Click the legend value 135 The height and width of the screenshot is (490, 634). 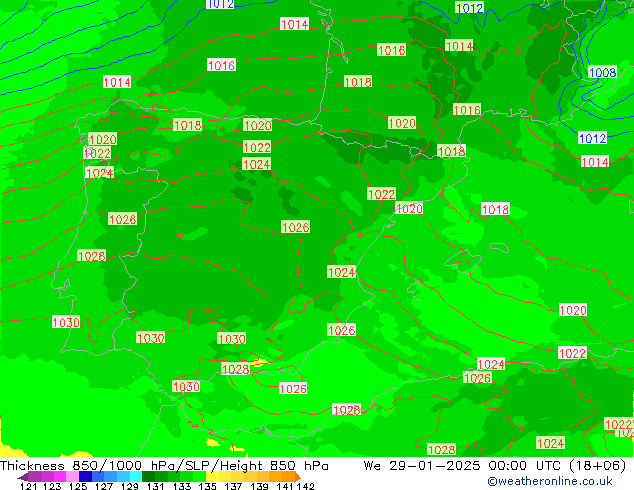click(x=207, y=486)
